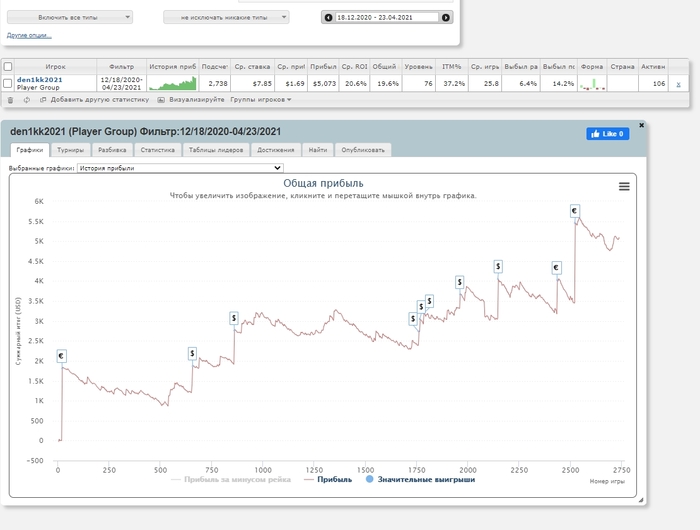700x530 pixels.
Task: Click the Форма mini chart in row
Action: (x=592, y=84)
